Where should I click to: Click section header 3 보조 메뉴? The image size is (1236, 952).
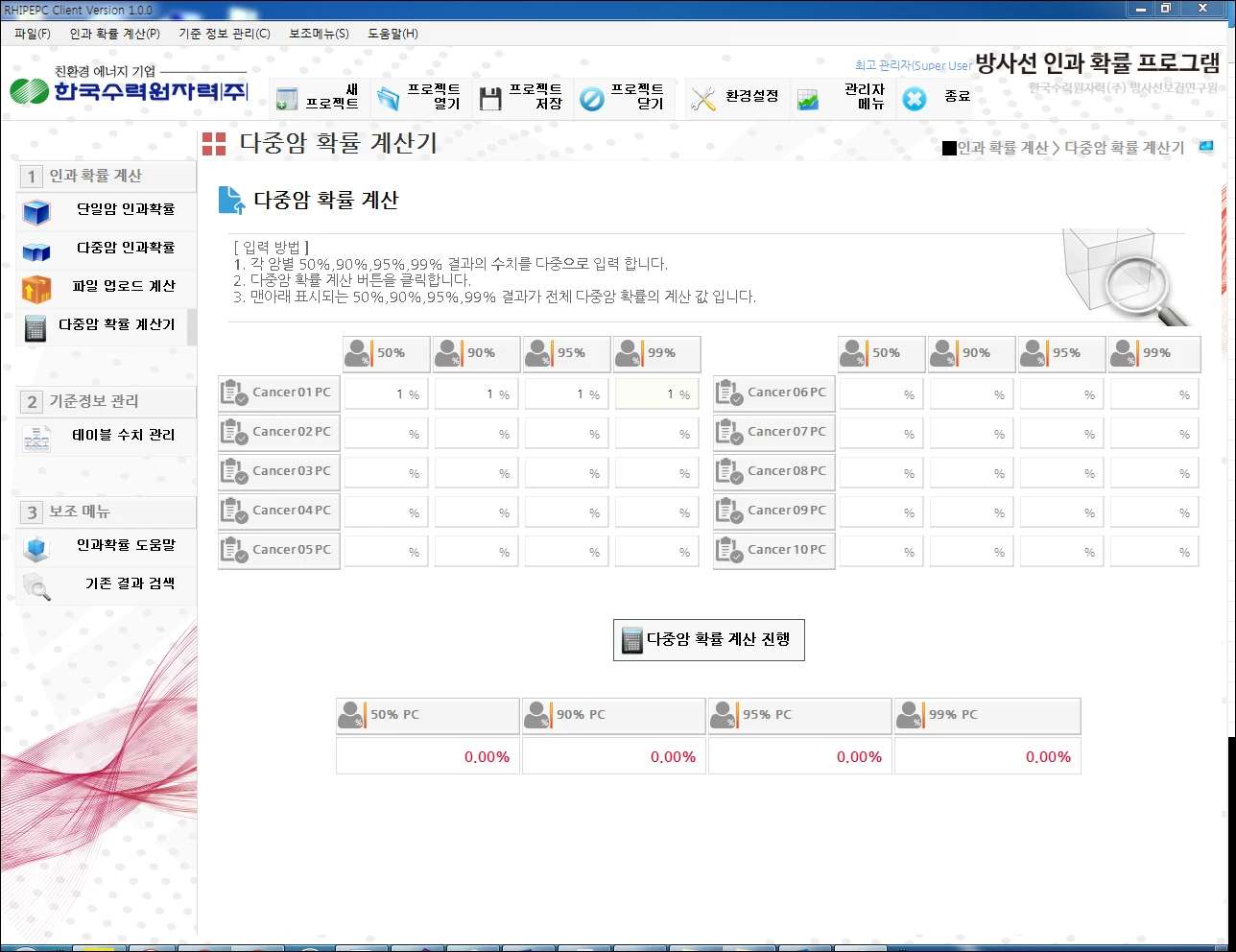point(107,512)
